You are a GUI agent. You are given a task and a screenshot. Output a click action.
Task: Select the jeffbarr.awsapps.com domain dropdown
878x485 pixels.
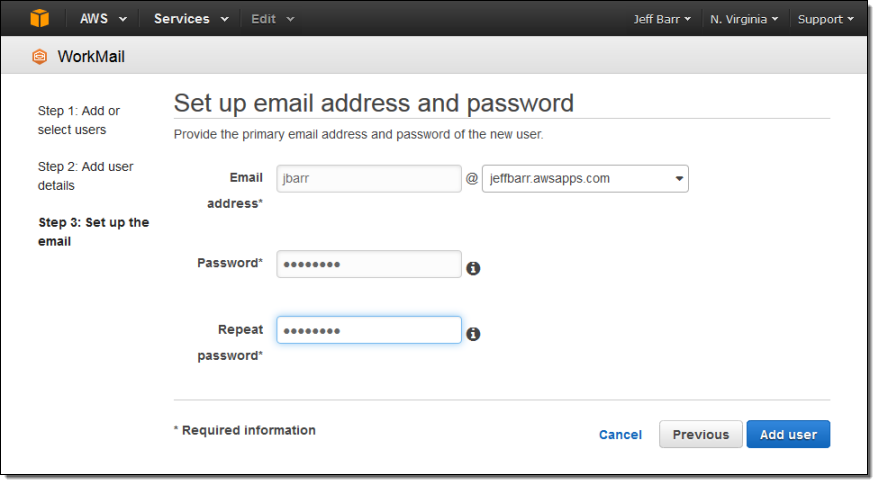pyautogui.click(x=585, y=179)
